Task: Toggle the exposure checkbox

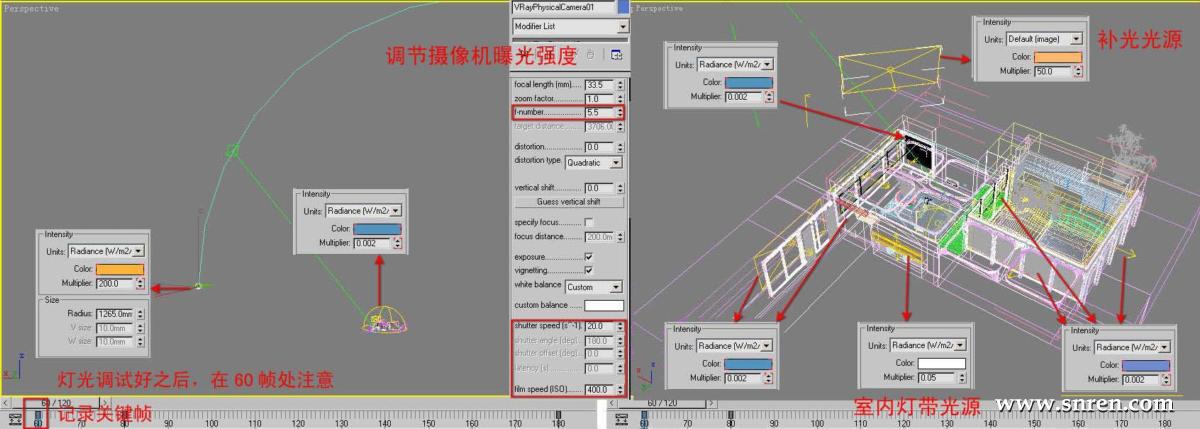Action: 588,257
